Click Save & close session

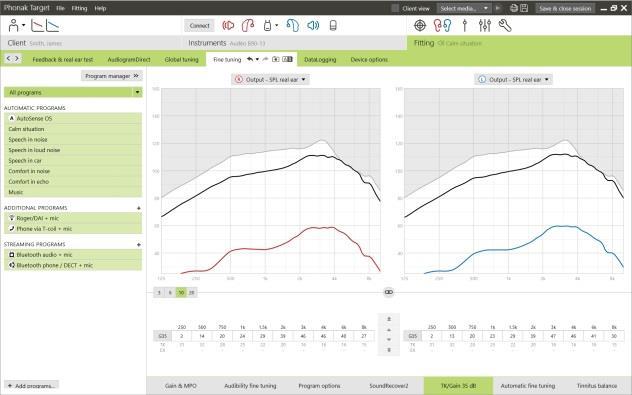point(565,8)
